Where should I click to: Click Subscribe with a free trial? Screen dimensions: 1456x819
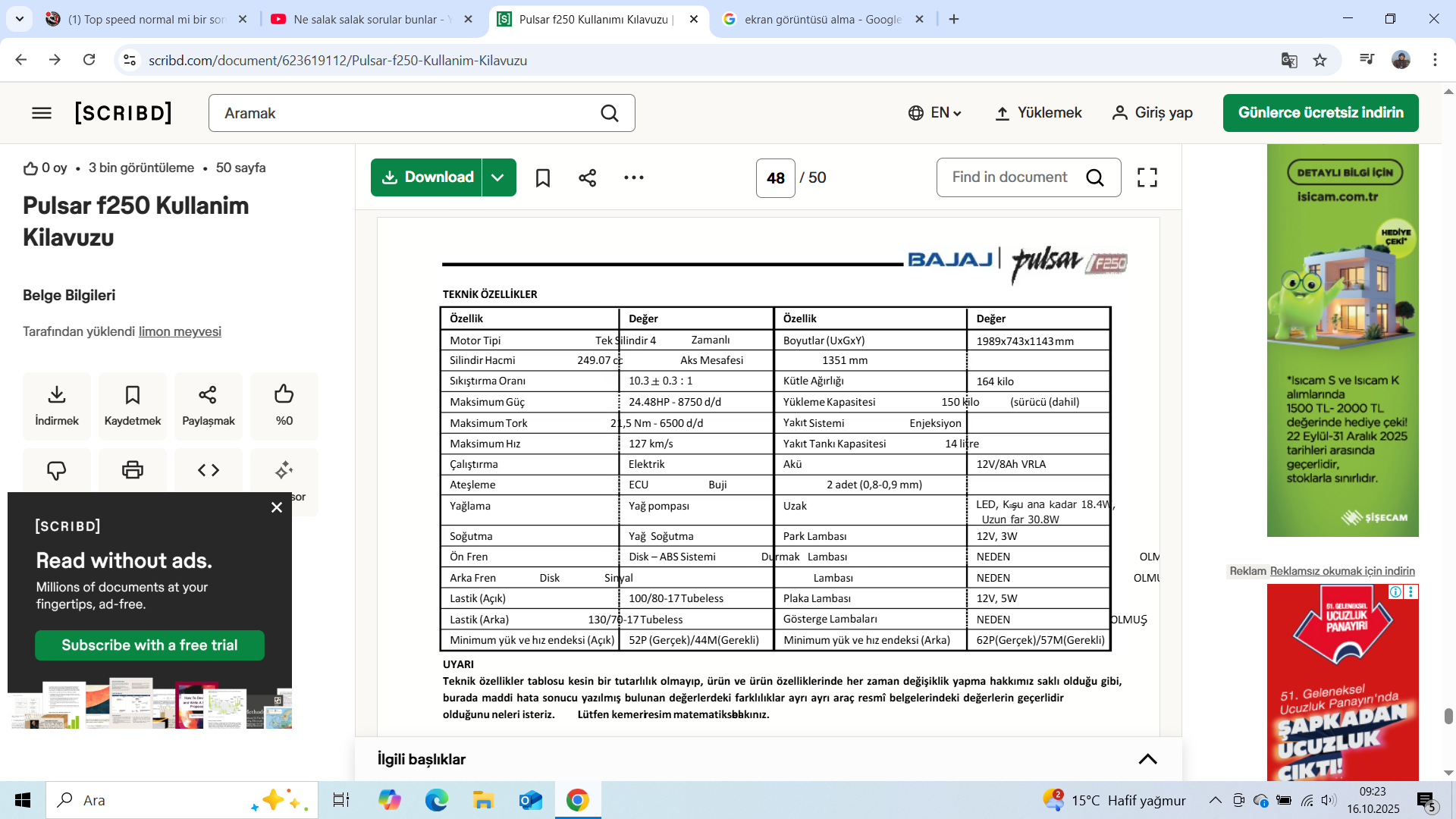(149, 645)
